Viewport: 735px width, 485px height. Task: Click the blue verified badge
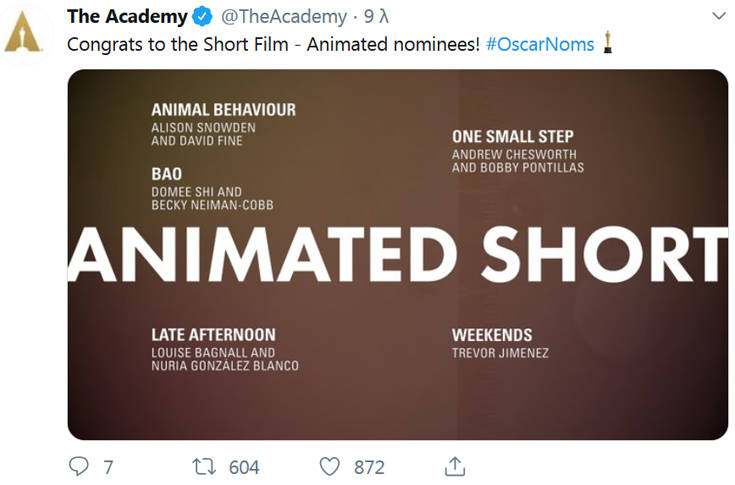coord(202,17)
